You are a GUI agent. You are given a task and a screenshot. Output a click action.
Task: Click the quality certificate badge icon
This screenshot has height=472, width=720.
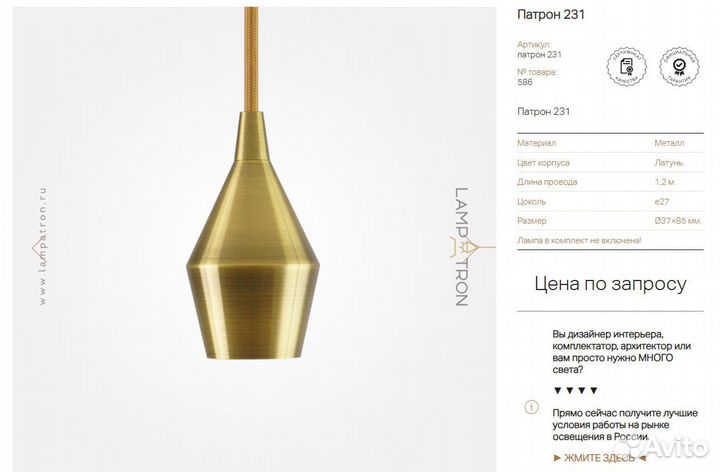[x=626, y=67]
